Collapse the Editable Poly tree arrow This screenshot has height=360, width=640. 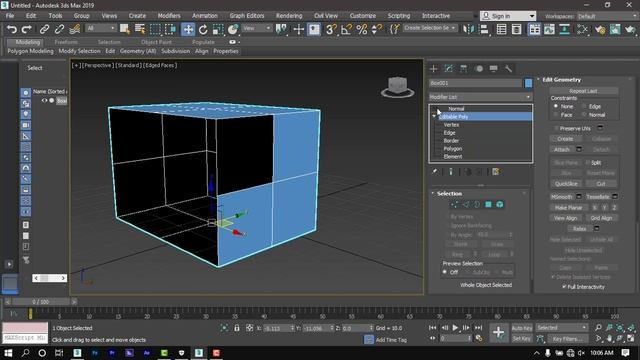tap(434, 117)
